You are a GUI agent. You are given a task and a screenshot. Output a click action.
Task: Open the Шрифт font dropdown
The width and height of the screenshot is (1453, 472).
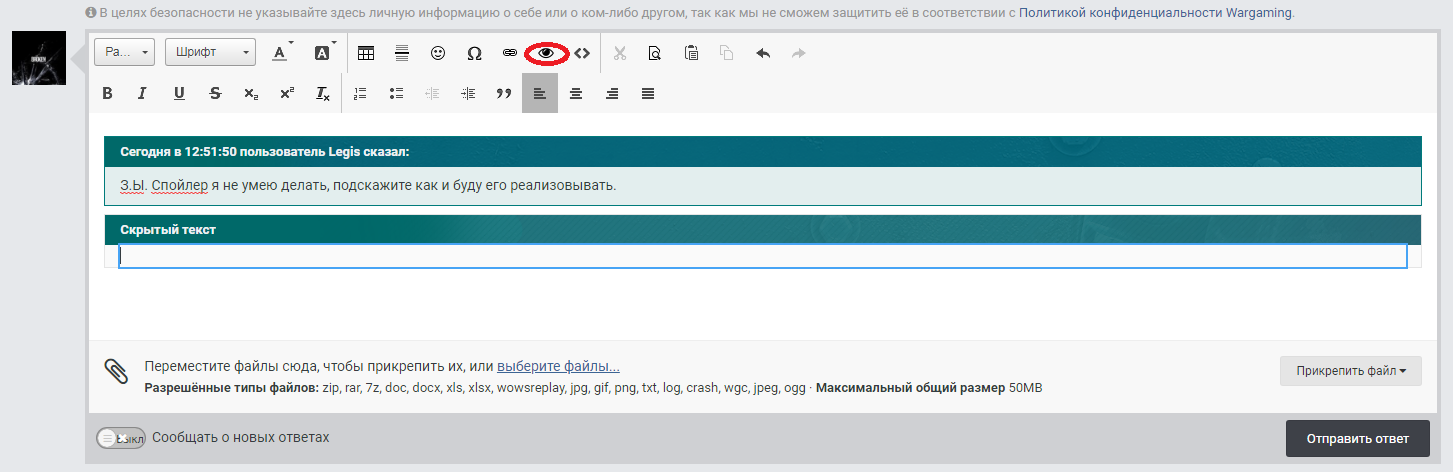[x=209, y=52]
